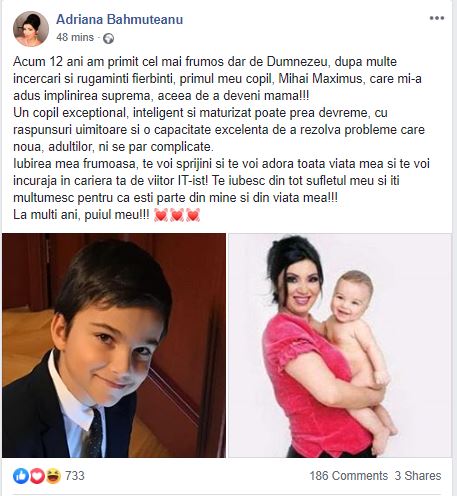This screenshot has height=496, width=457.
Task: Click the blue Like reaction icon
Action: tap(21, 476)
